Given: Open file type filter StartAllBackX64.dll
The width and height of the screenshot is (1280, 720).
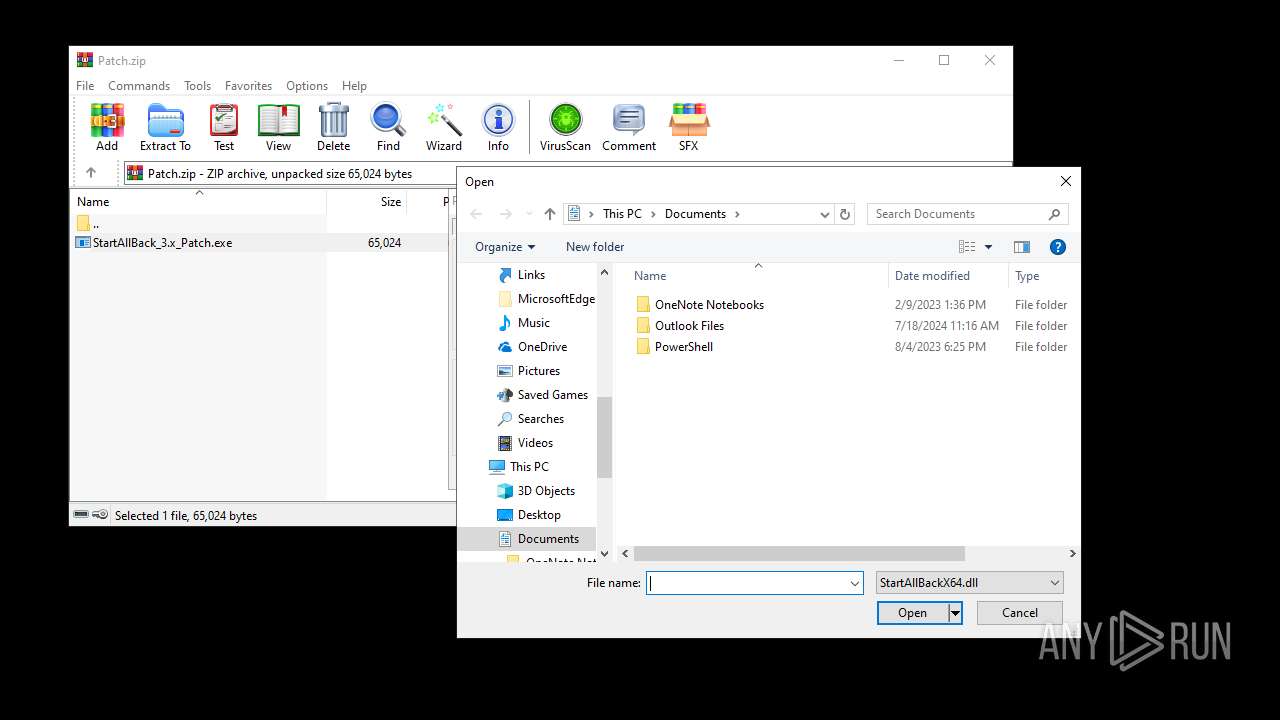Looking at the screenshot, I should click(969, 583).
